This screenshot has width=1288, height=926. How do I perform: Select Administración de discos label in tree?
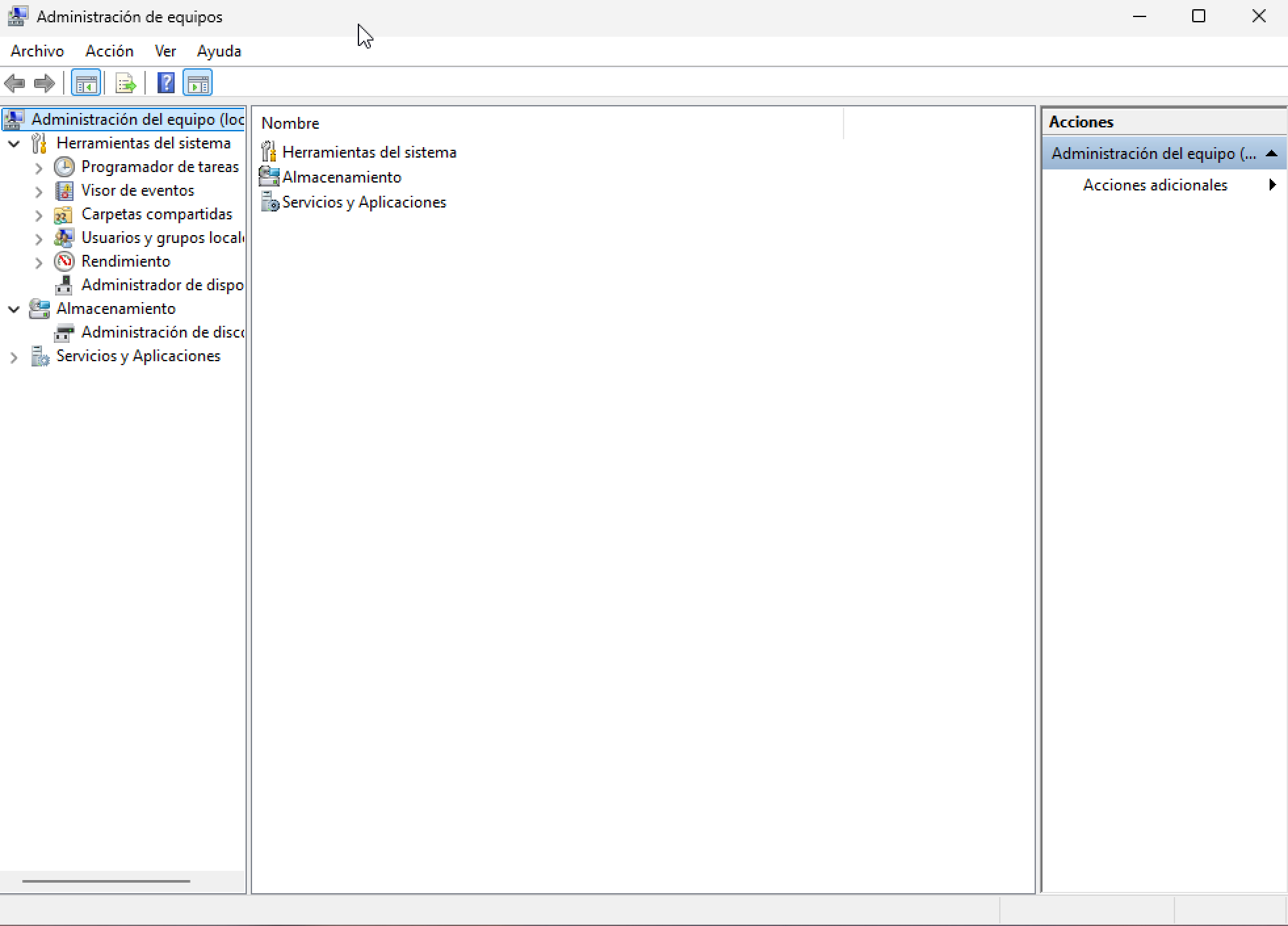[163, 332]
